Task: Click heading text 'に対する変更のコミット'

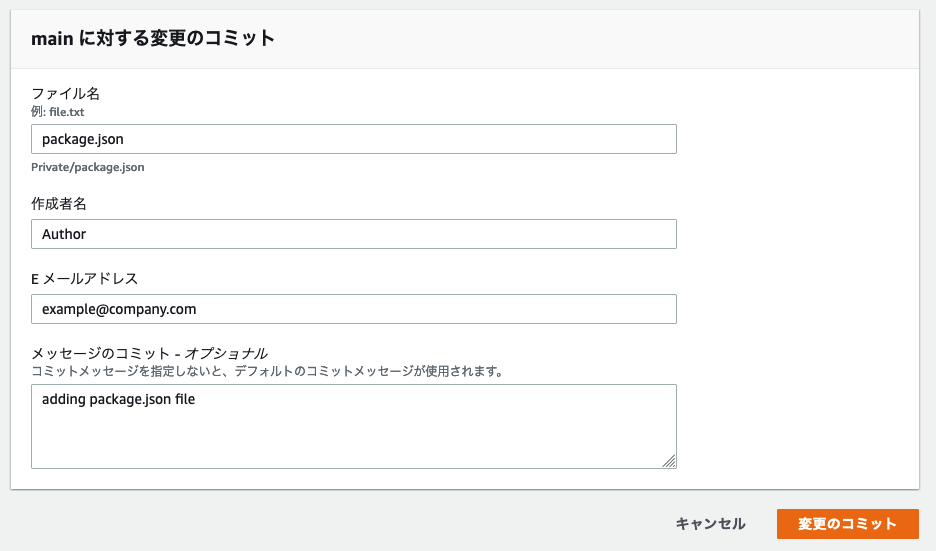Action: pos(177,39)
